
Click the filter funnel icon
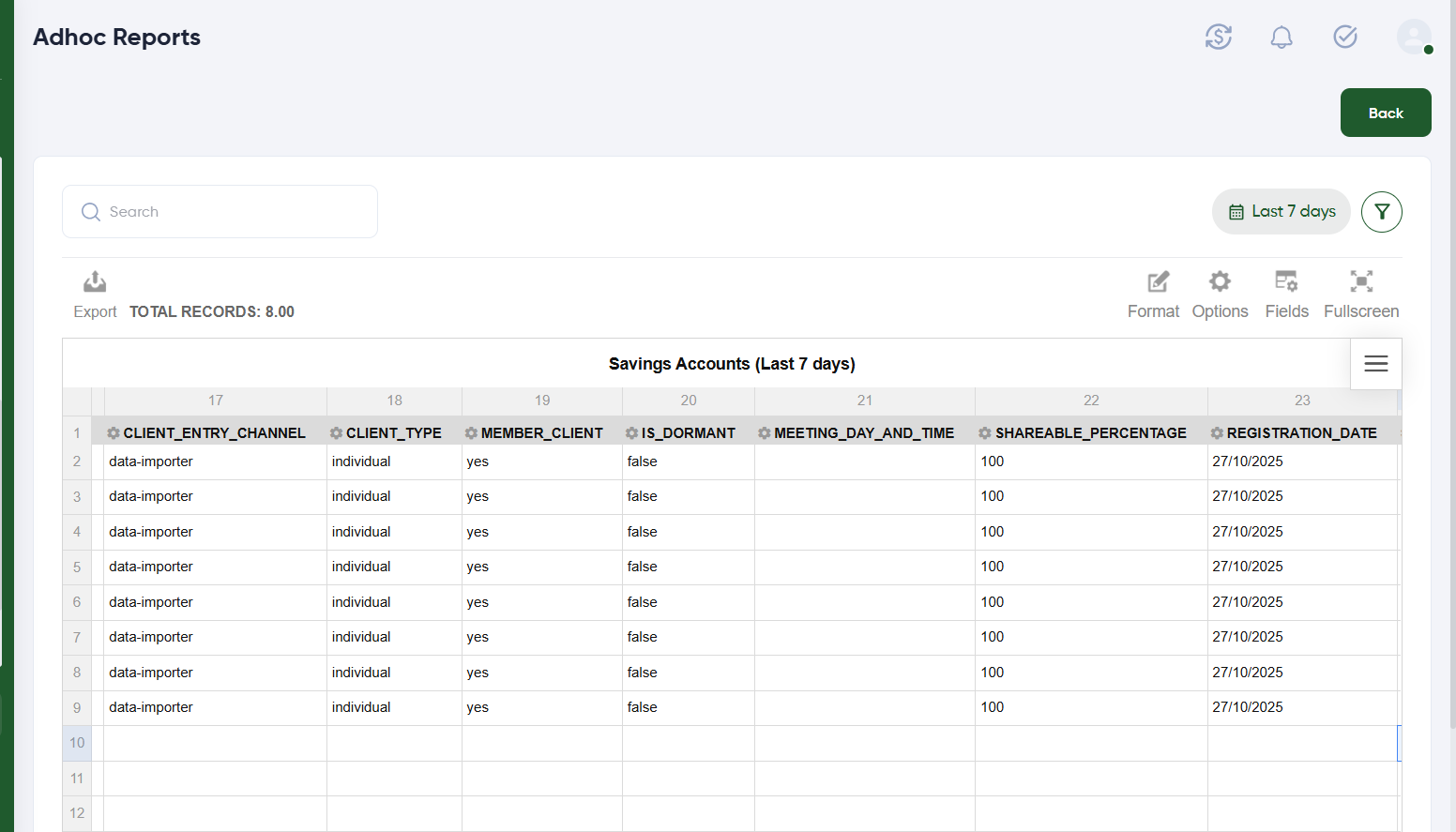pos(1381,212)
